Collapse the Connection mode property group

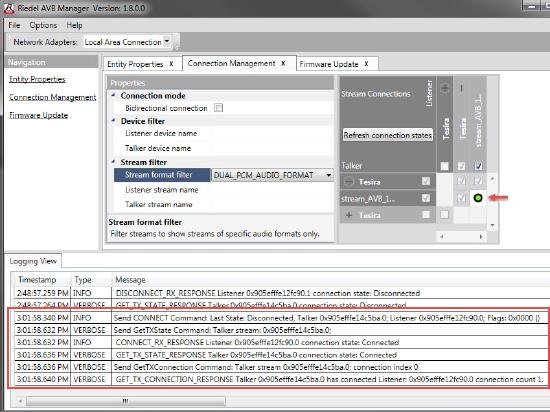113,95
